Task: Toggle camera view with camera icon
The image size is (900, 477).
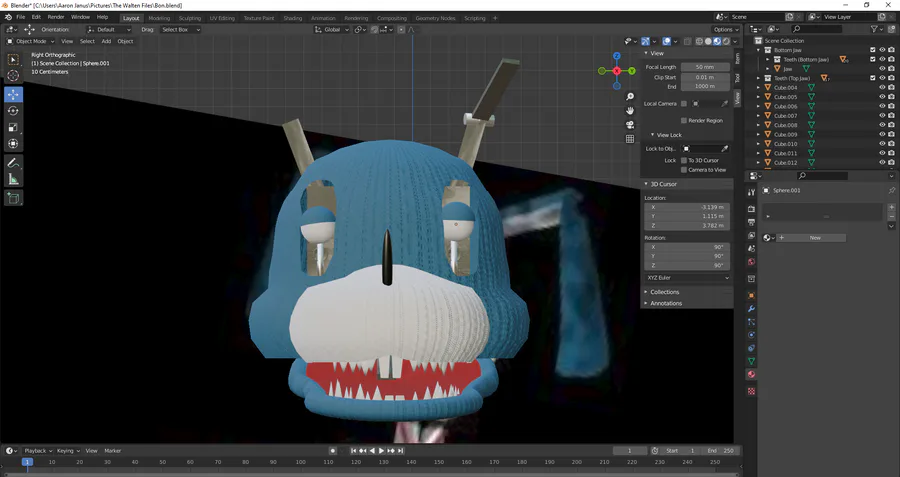Action: point(630,125)
